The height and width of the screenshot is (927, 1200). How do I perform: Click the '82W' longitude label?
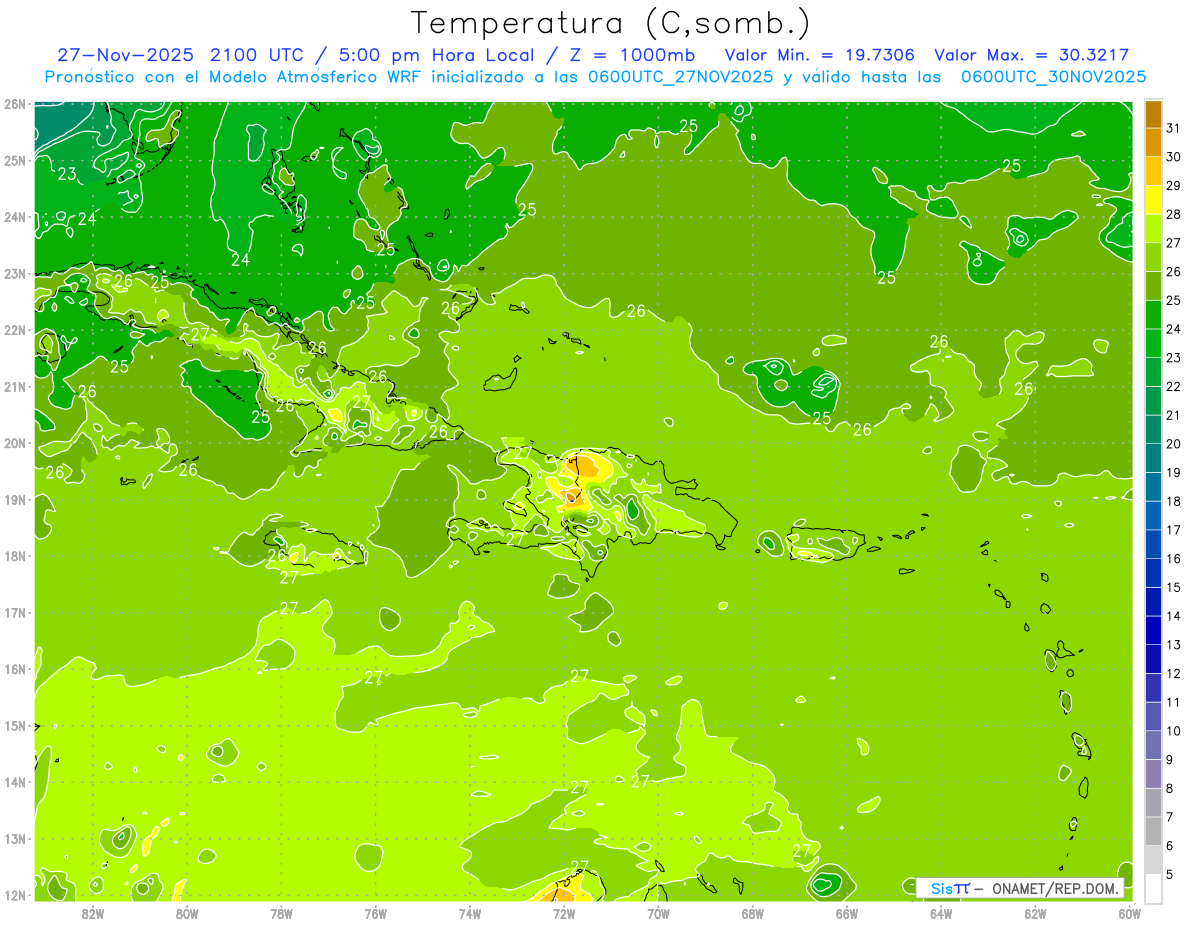coord(93,913)
